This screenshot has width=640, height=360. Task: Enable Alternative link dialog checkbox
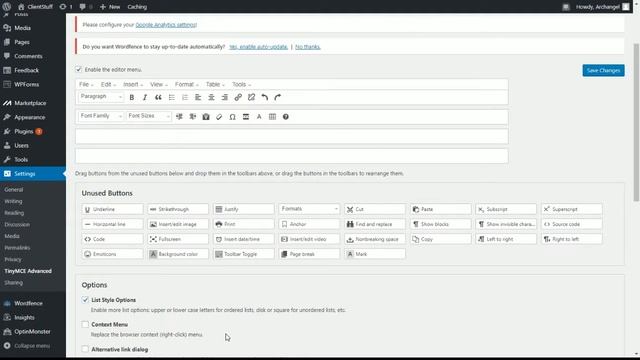coord(85,349)
